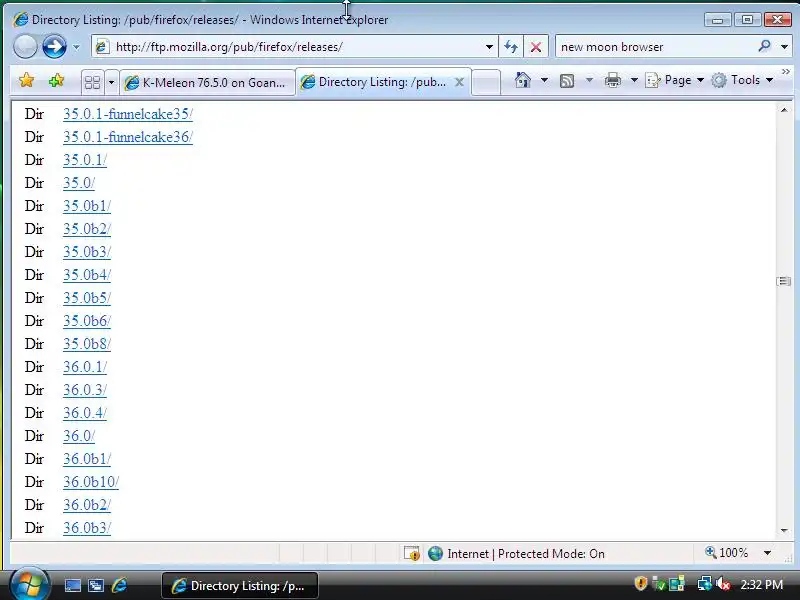Open the Favorites Center star icon
The width and height of the screenshot is (800, 600).
point(27,81)
